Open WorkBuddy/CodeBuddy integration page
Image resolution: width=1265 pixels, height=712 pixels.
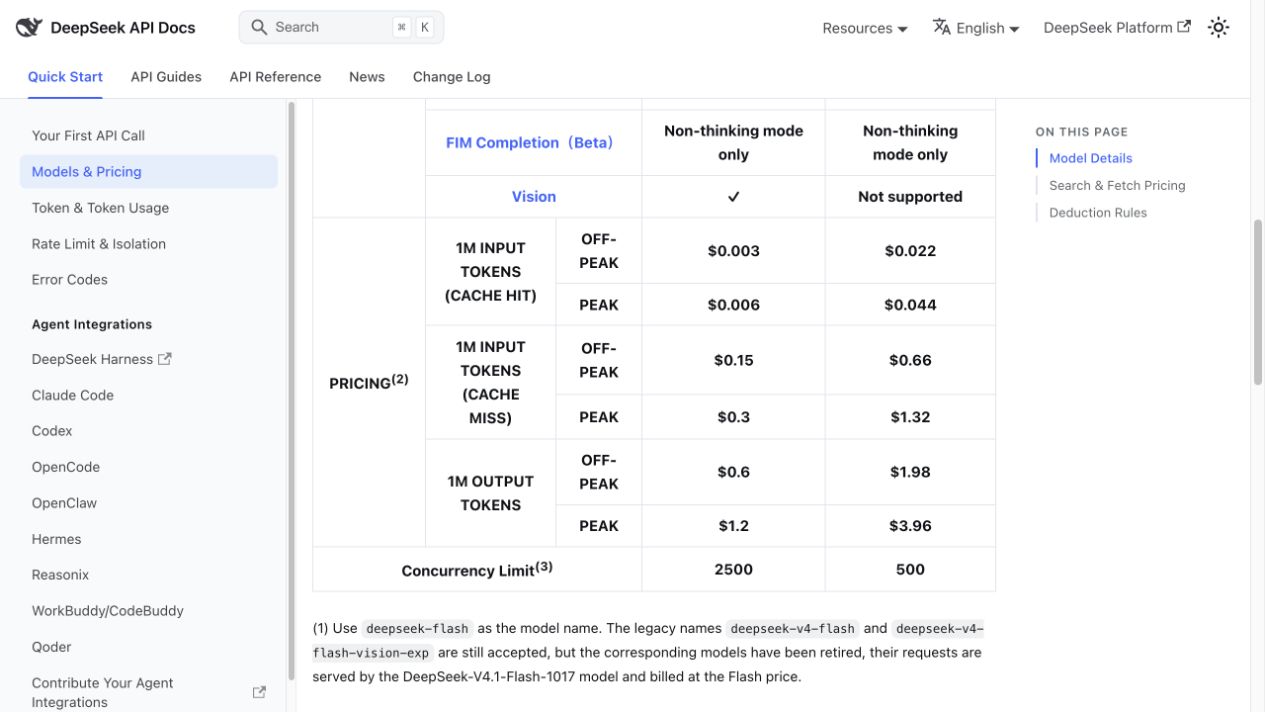pyautogui.click(x=149, y=611)
